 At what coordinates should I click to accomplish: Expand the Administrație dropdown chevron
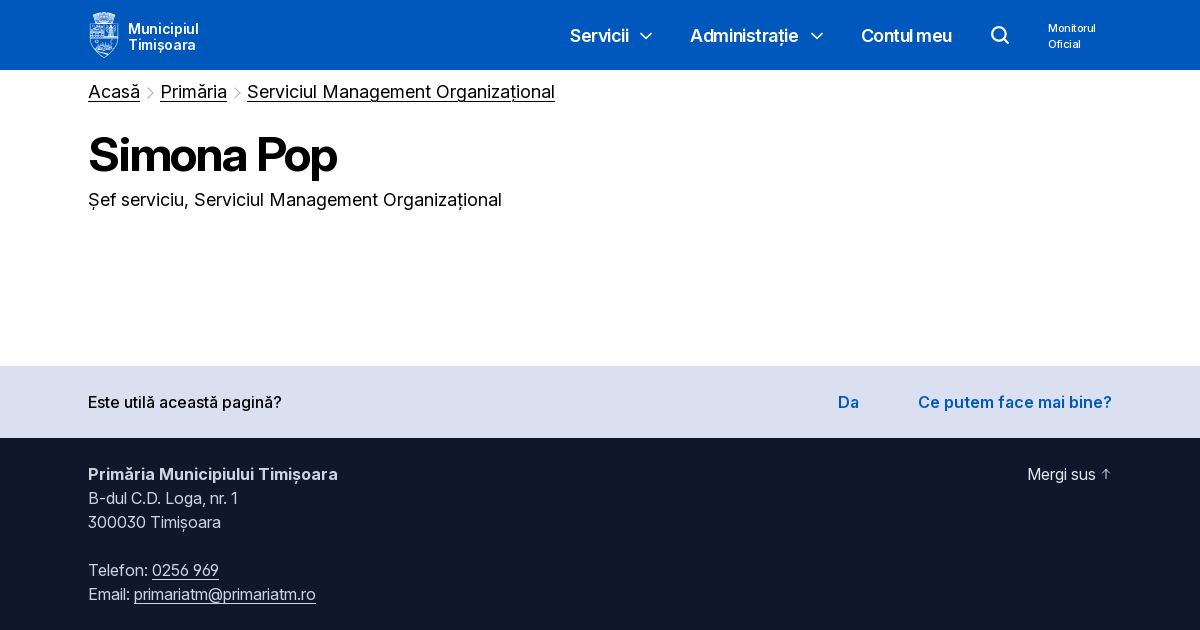(x=817, y=36)
